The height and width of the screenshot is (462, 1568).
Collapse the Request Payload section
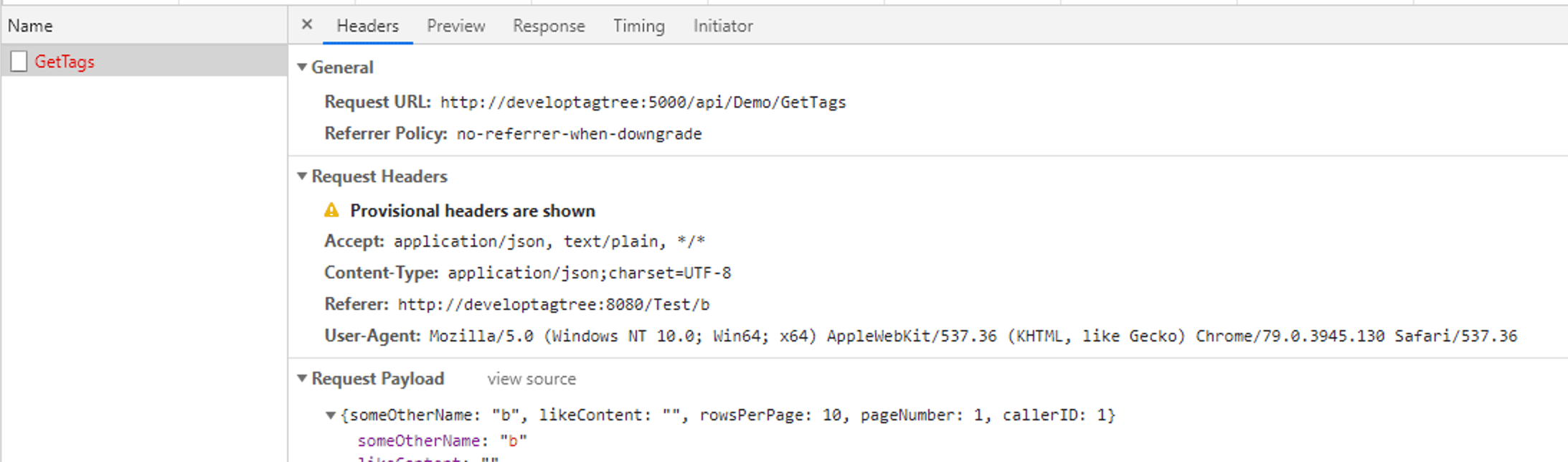pos(302,379)
